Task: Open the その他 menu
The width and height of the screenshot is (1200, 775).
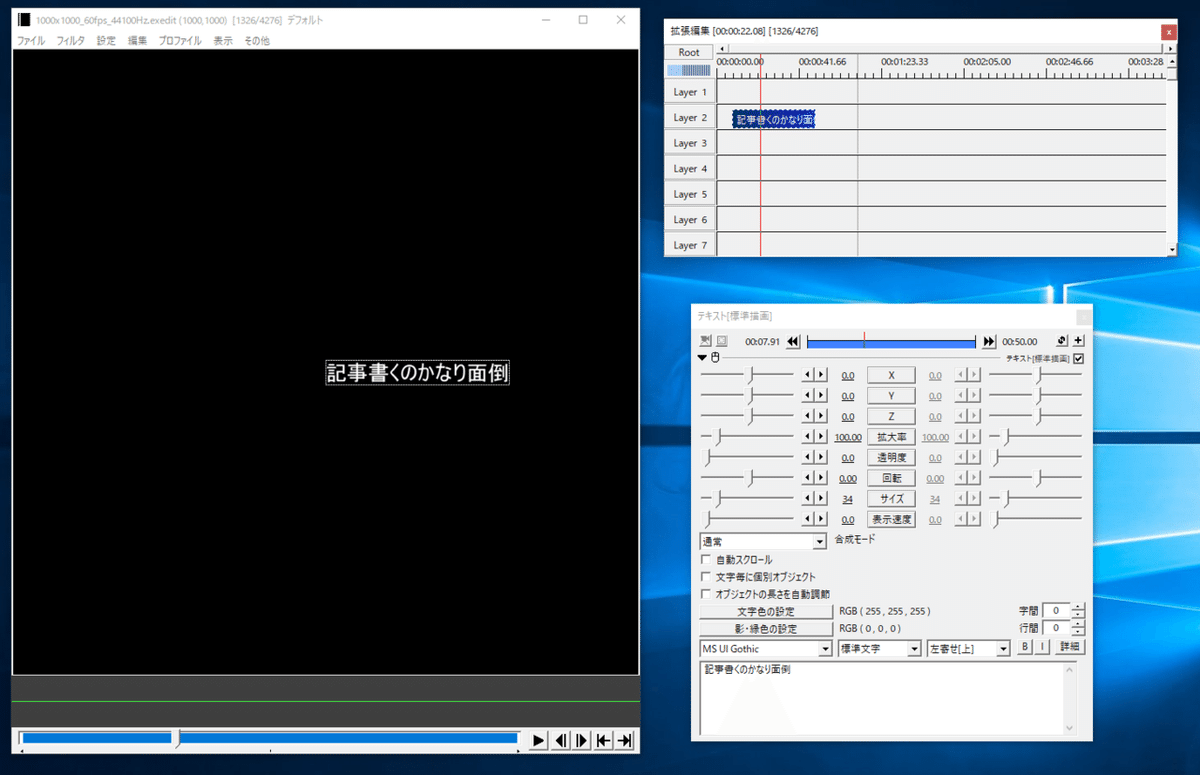Action: pos(257,41)
